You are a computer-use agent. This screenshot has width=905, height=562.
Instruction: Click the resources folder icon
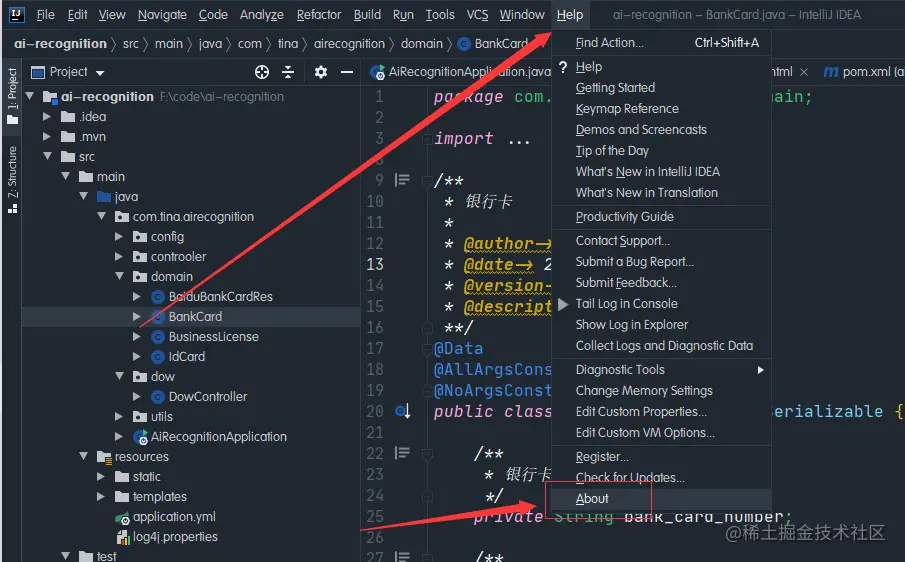(104, 457)
